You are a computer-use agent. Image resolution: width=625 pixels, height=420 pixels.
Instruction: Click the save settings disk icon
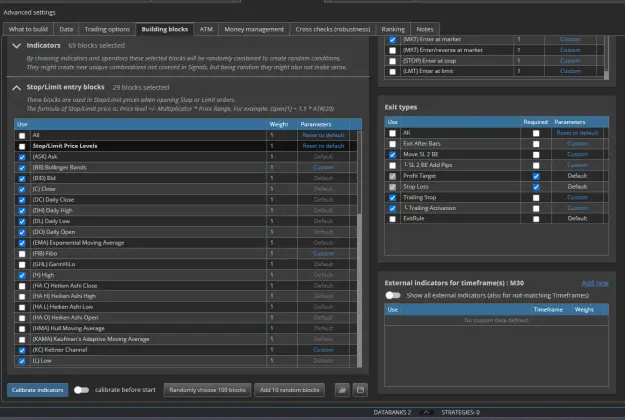coord(360,390)
